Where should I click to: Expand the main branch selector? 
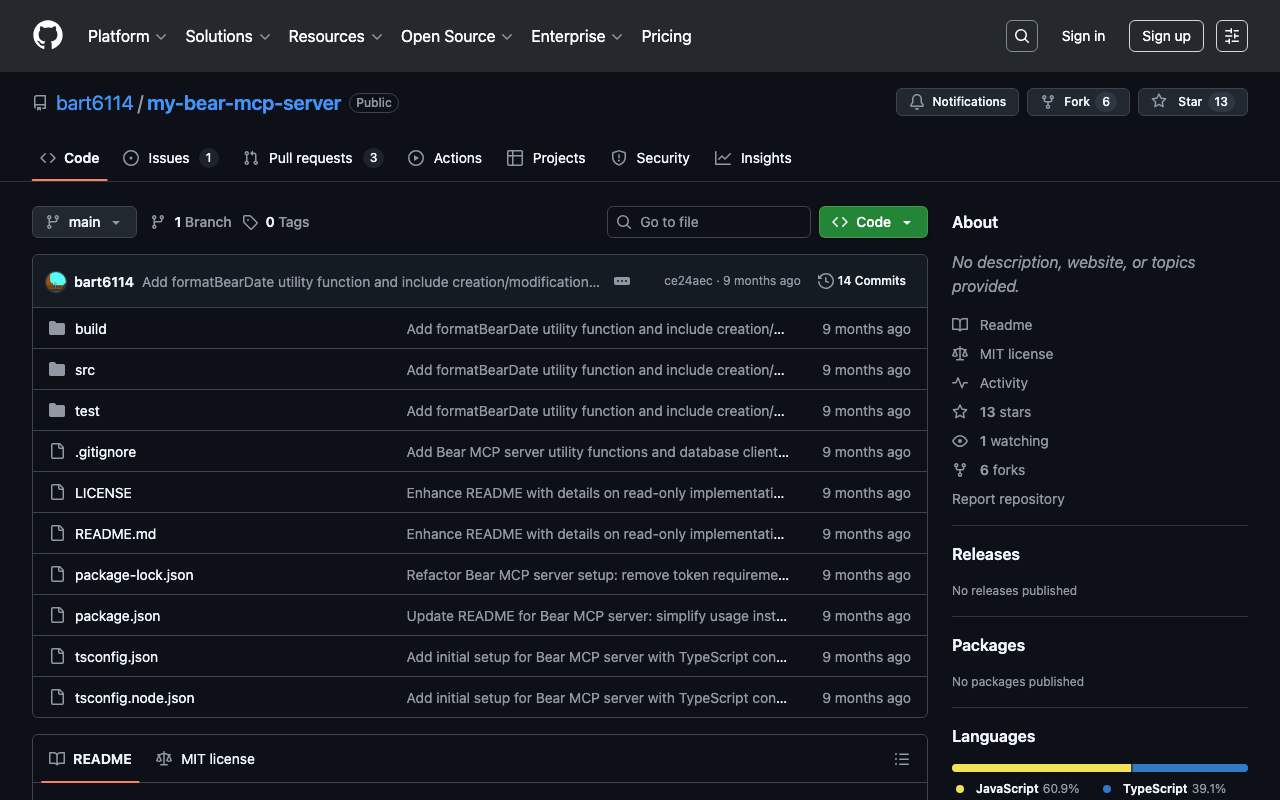click(x=84, y=222)
